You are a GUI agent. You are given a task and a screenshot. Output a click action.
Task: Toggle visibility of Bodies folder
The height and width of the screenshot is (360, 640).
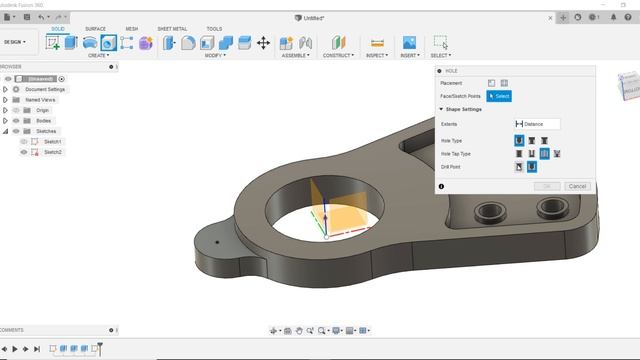coord(16,121)
